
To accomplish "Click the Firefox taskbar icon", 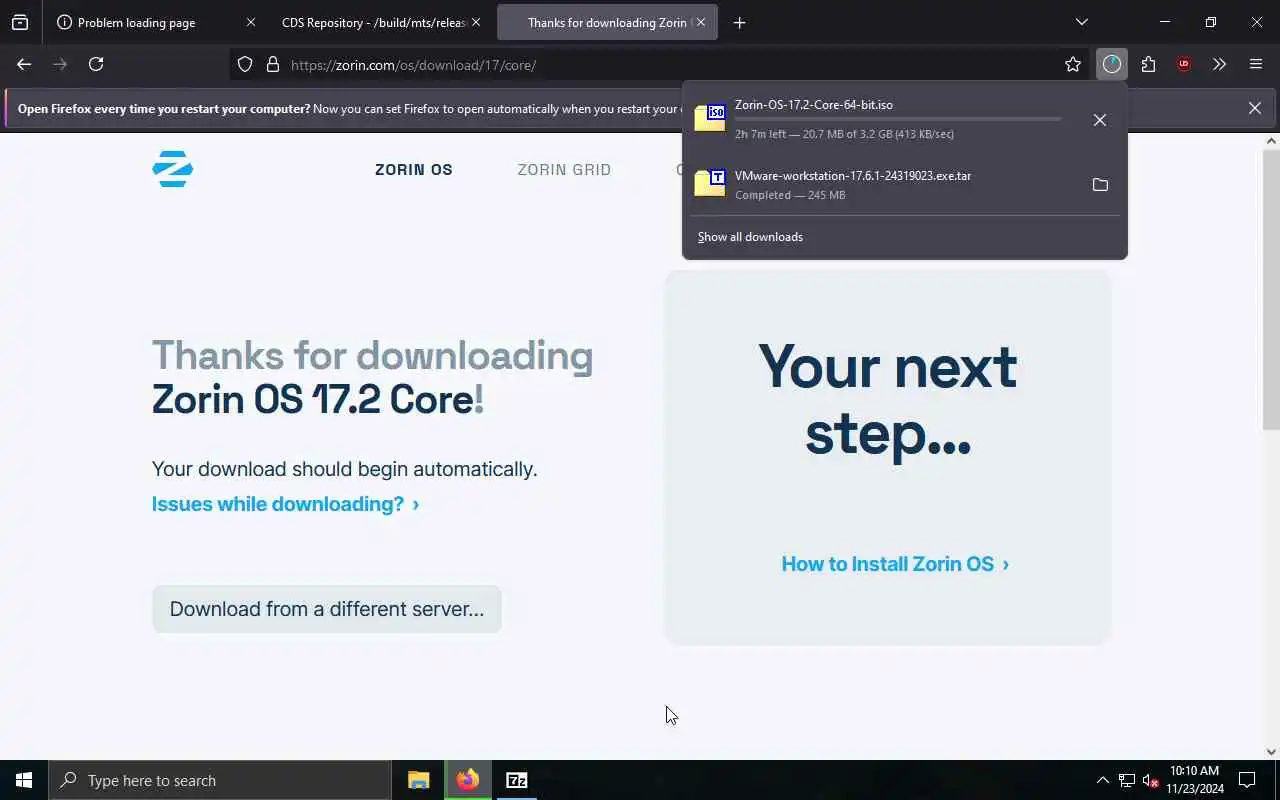I will (x=468, y=780).
